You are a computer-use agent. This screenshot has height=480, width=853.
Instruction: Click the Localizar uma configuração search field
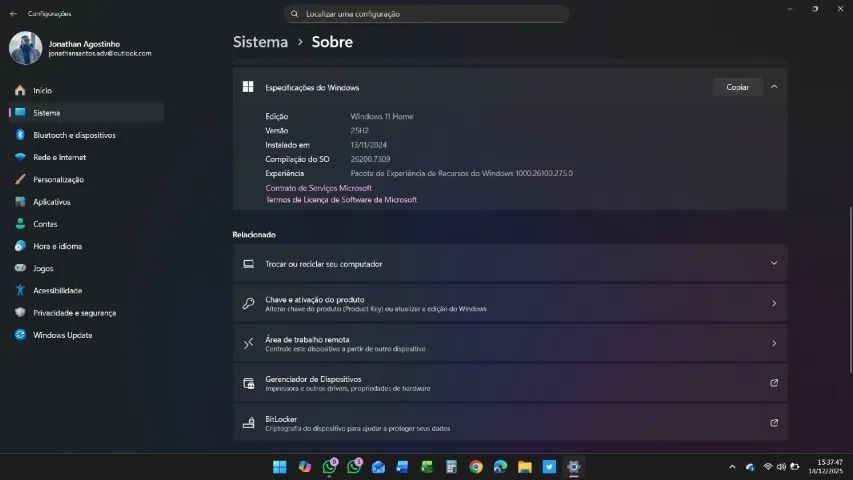click(x=427, y=14)
